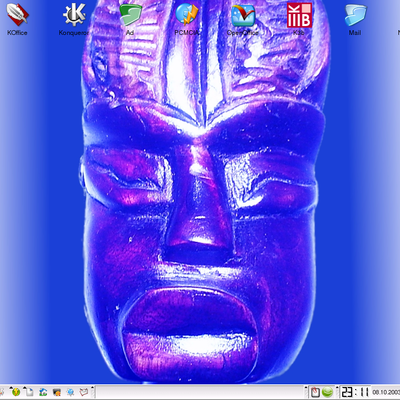Launch the terminal icon in the panel
Image resolution: width=400 pixels, height=400 pixels.
click(56, 392)
